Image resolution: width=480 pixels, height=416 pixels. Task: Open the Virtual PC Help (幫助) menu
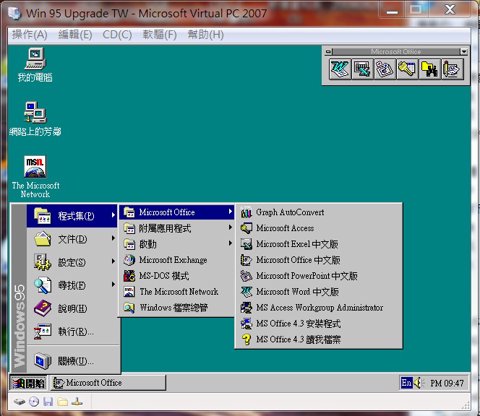206,34
